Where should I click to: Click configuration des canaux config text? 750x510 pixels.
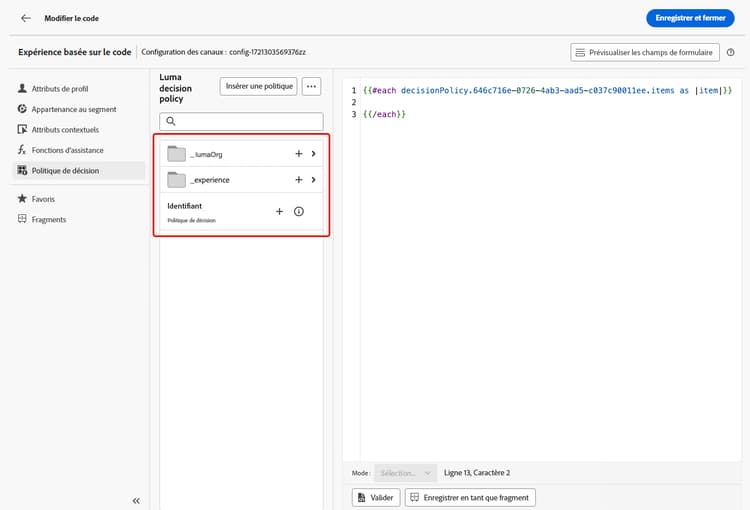pyautogui.click(x=223, y=52)
